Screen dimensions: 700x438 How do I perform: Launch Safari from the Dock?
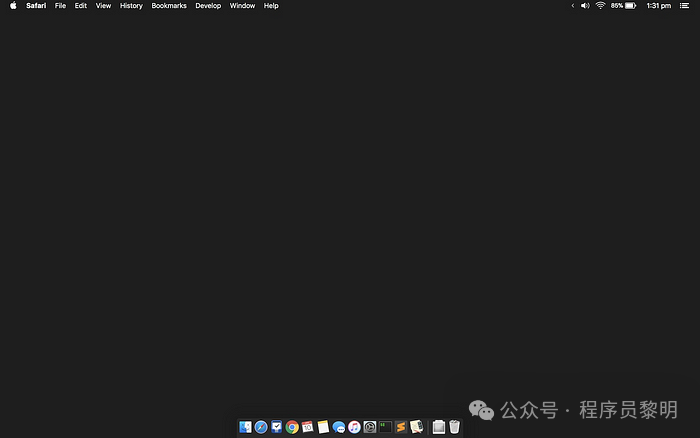[261, 427]
